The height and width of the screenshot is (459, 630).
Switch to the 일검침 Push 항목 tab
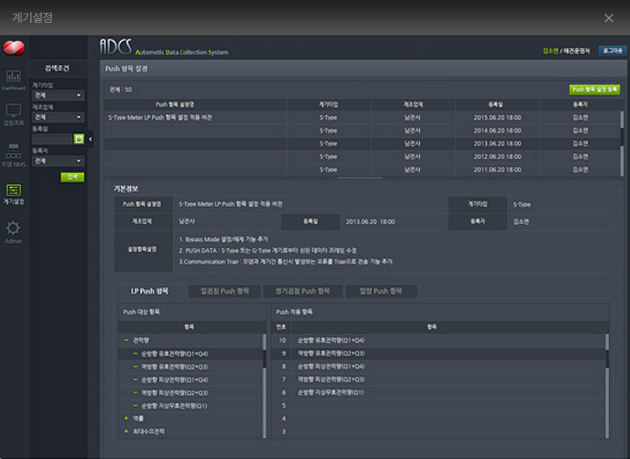[x=225, y=291]
